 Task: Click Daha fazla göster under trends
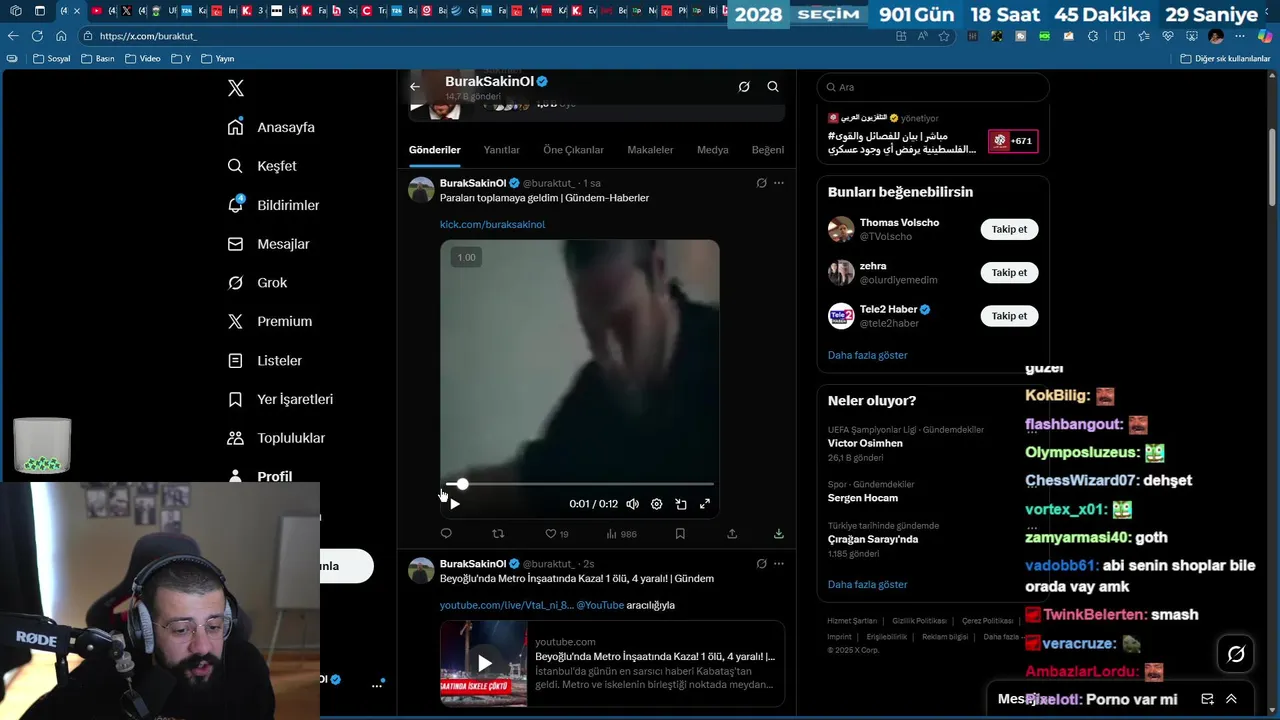[867, 584]
